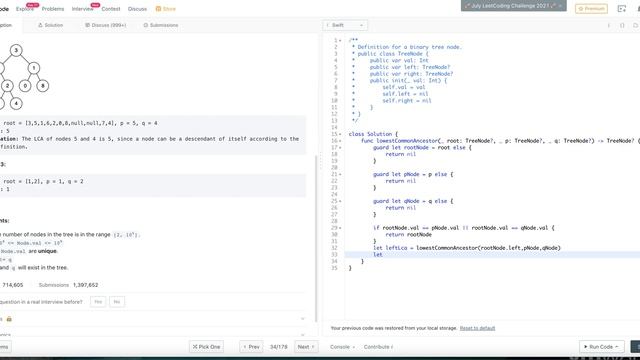Open the Contest menu
The image size is (640, 360).
[x=111, y=9]
